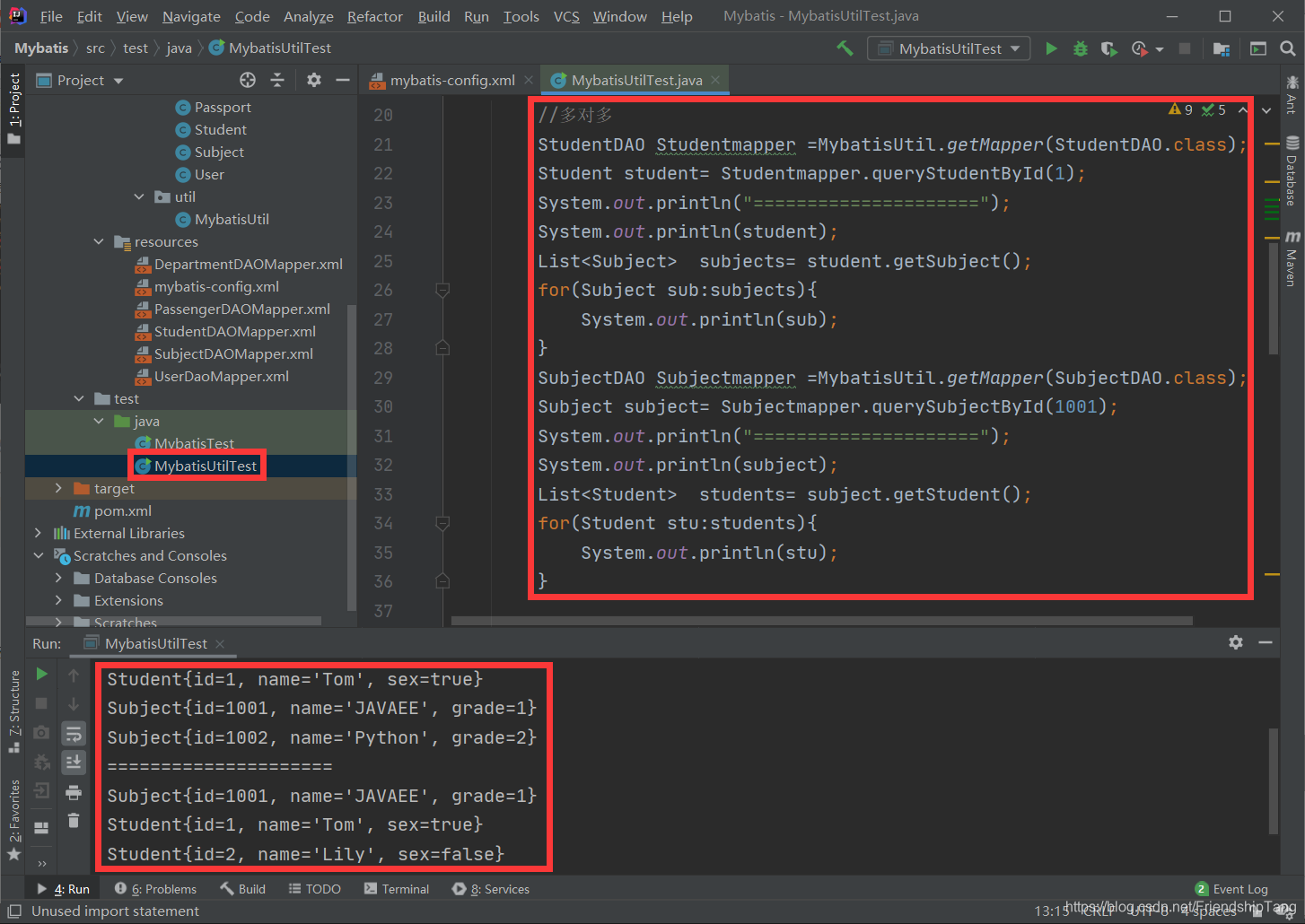Click the 9 warnings inspection indicator

coord(1181,109)
